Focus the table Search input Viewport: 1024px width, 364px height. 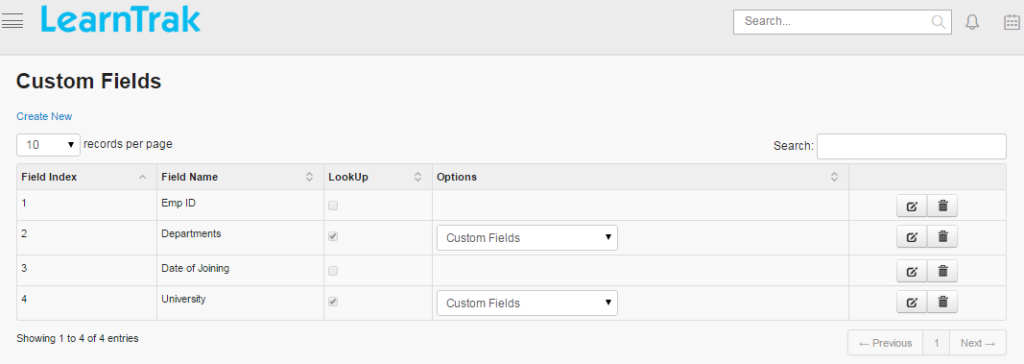click(x=912, y=146)
